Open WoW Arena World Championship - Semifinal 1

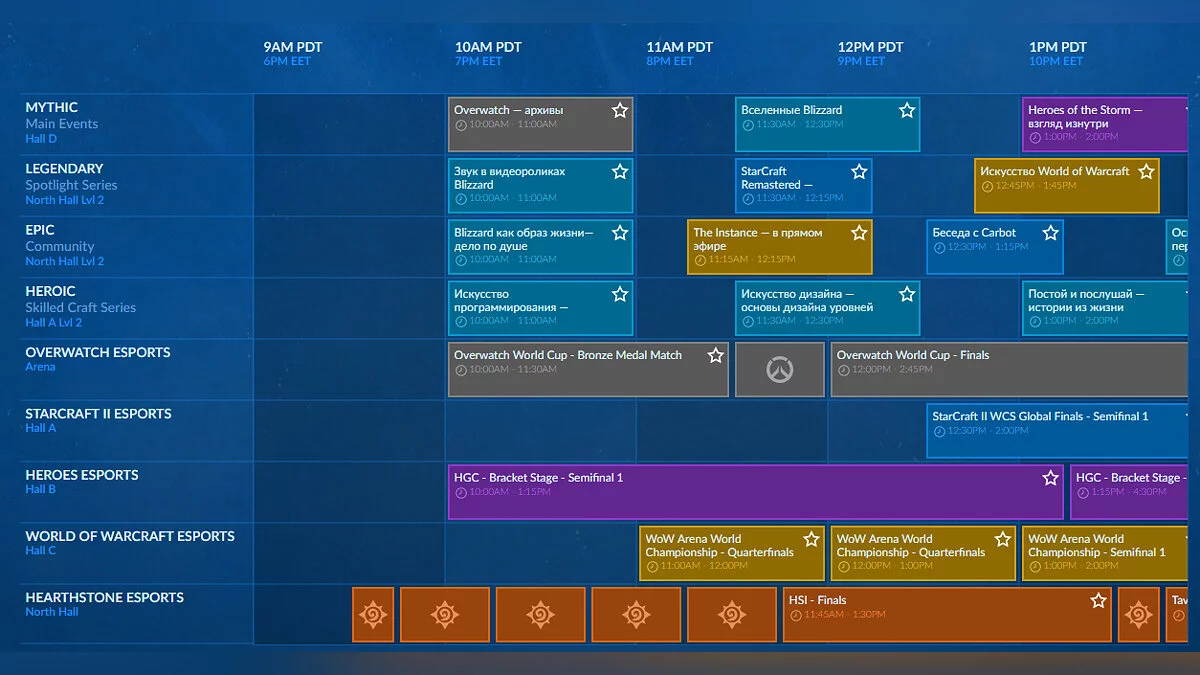1105,553
